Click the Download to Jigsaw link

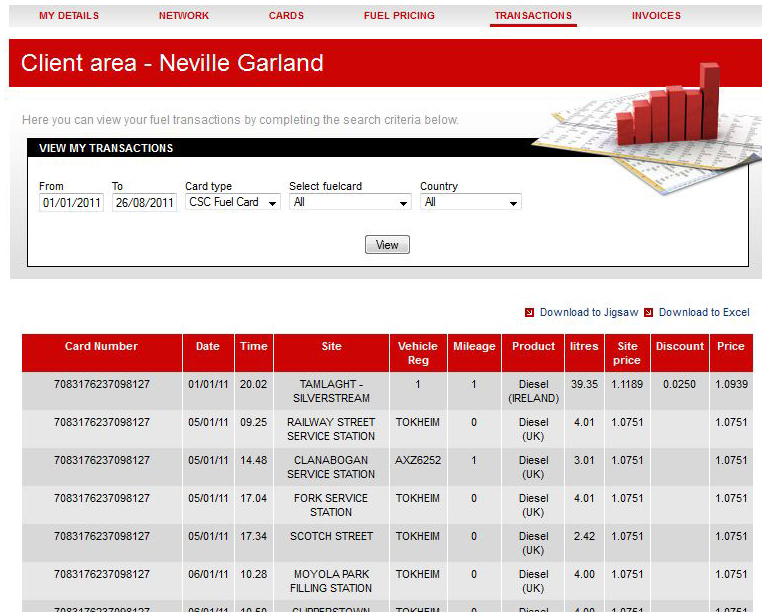[x=589, y=312]
